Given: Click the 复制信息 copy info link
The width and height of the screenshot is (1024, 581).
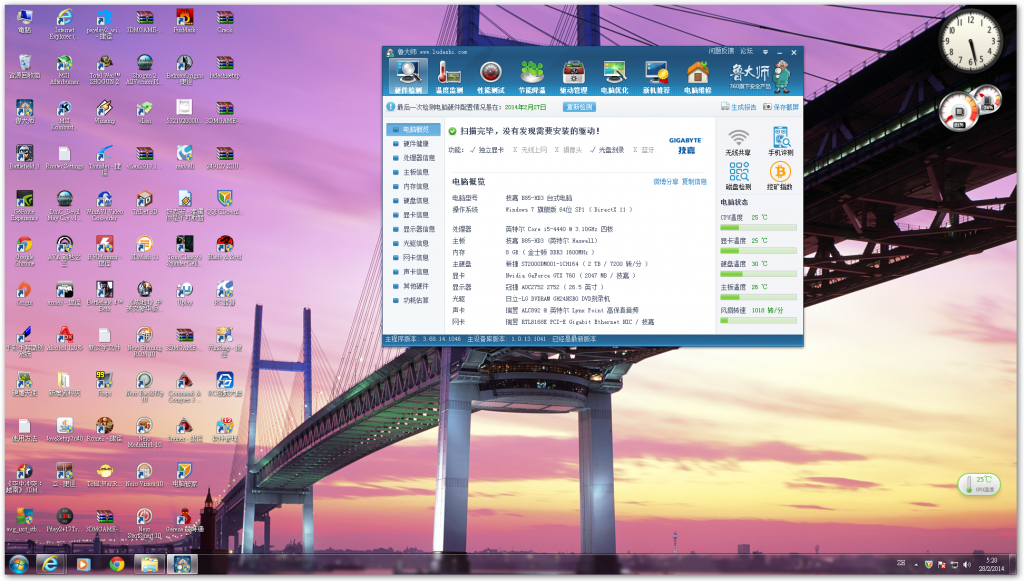Looking at the screenshot, I should point(694,182).
